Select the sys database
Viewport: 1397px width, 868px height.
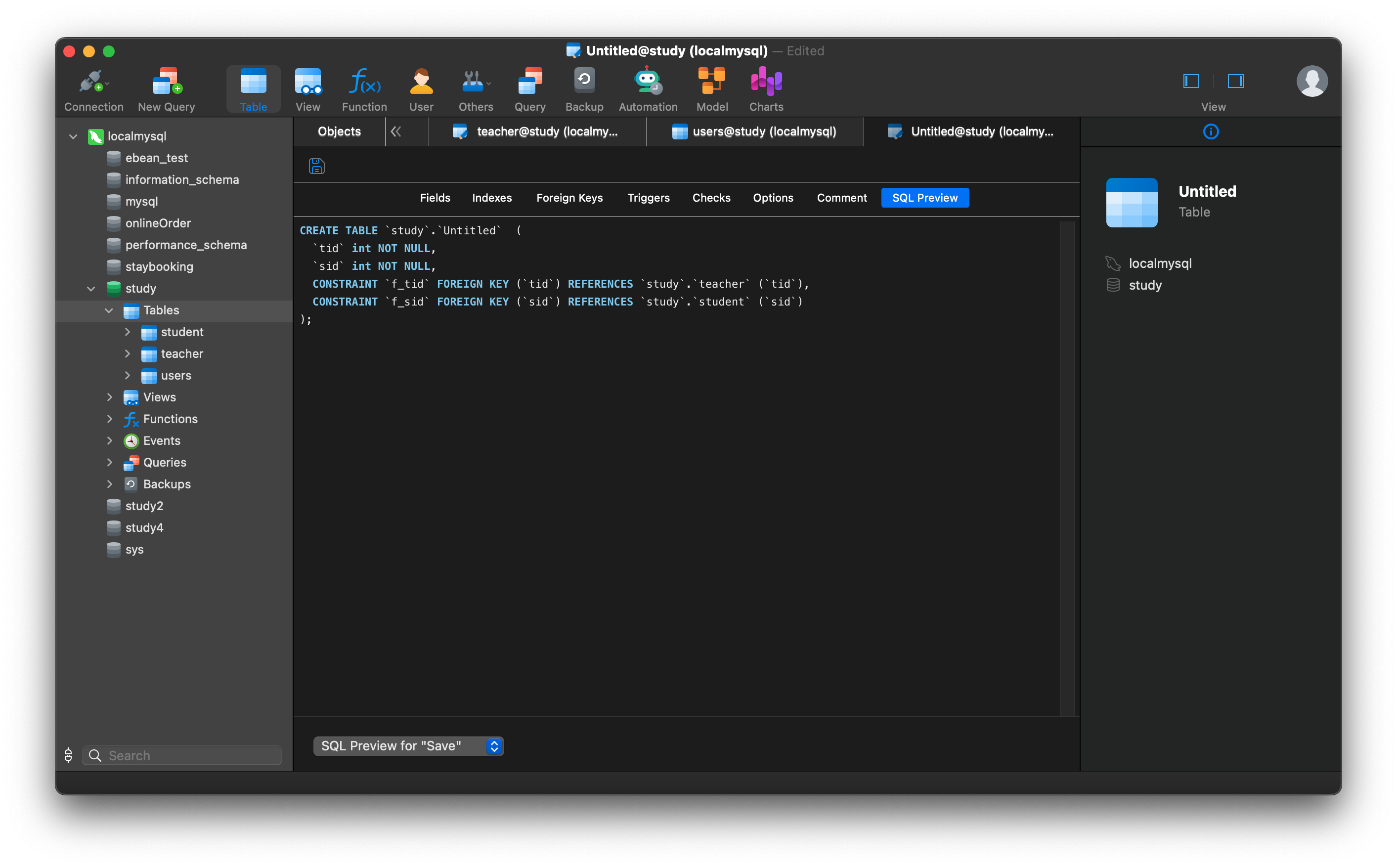pos(134,549)
